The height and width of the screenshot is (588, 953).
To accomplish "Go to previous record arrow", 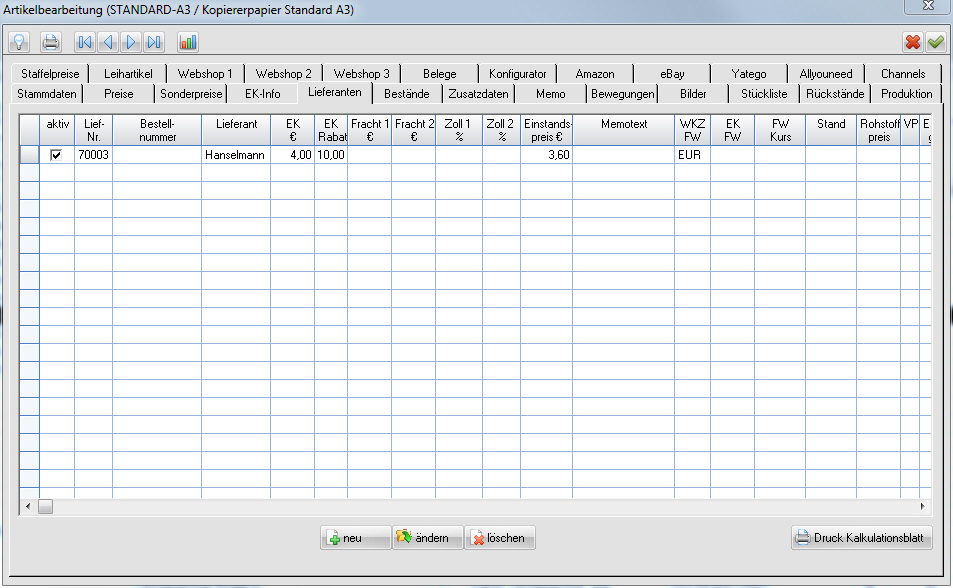I will click(x=108, y=42).
